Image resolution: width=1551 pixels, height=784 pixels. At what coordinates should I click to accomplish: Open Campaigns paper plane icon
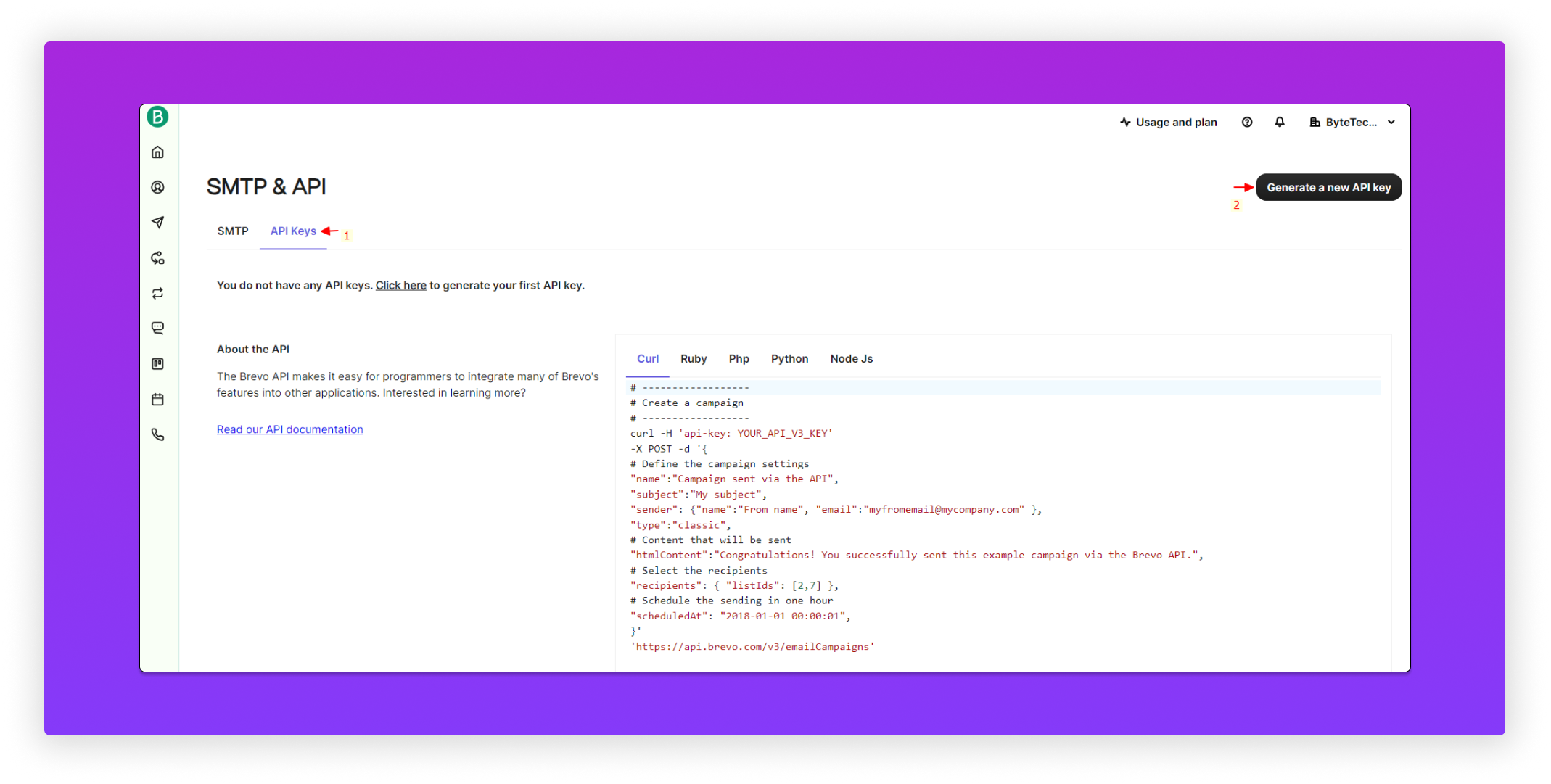click(x=157, y=223)
